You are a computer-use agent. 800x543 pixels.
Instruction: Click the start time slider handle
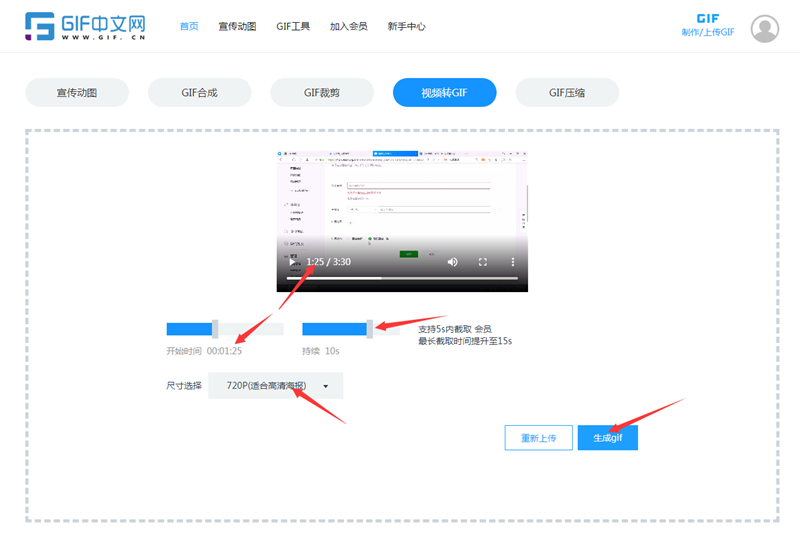pyautogui.click(x=215, y=329)
